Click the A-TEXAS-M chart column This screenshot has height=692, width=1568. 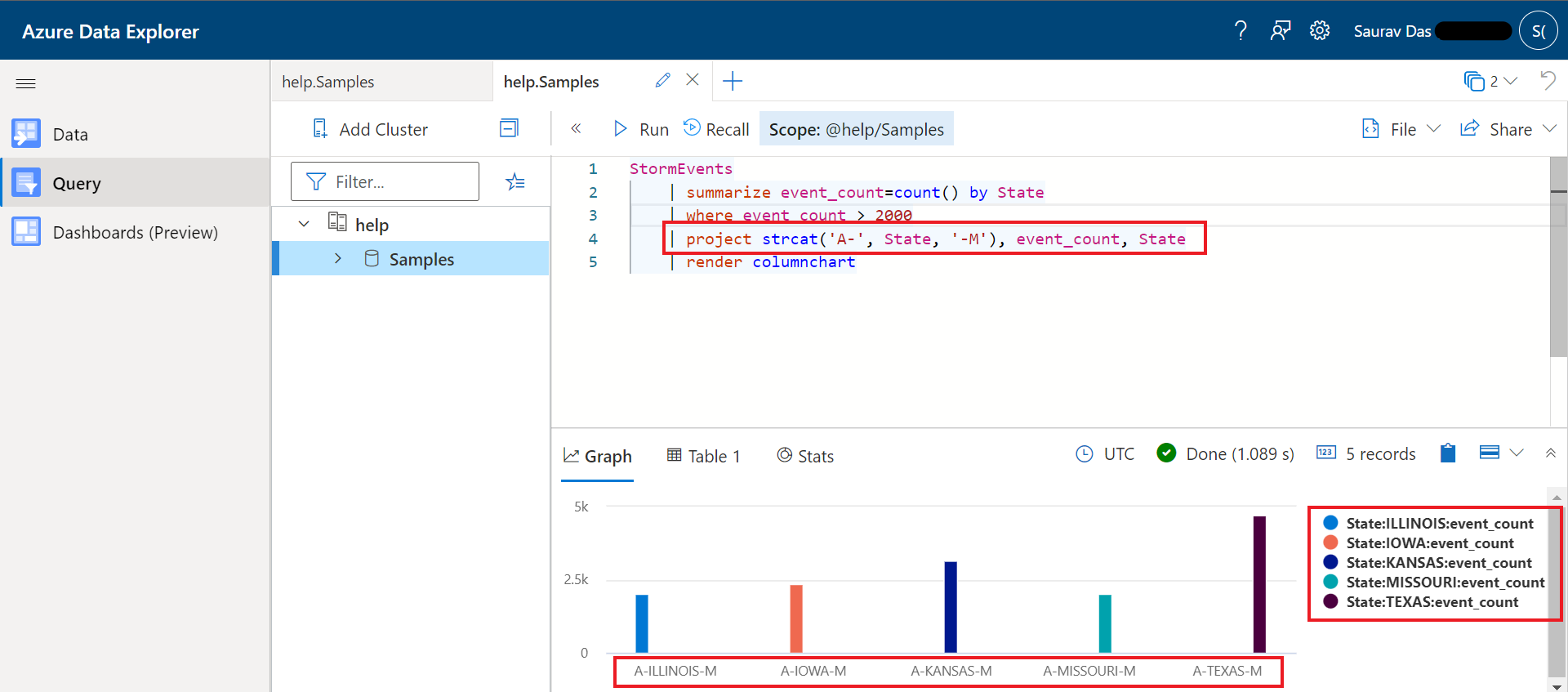1259,584
